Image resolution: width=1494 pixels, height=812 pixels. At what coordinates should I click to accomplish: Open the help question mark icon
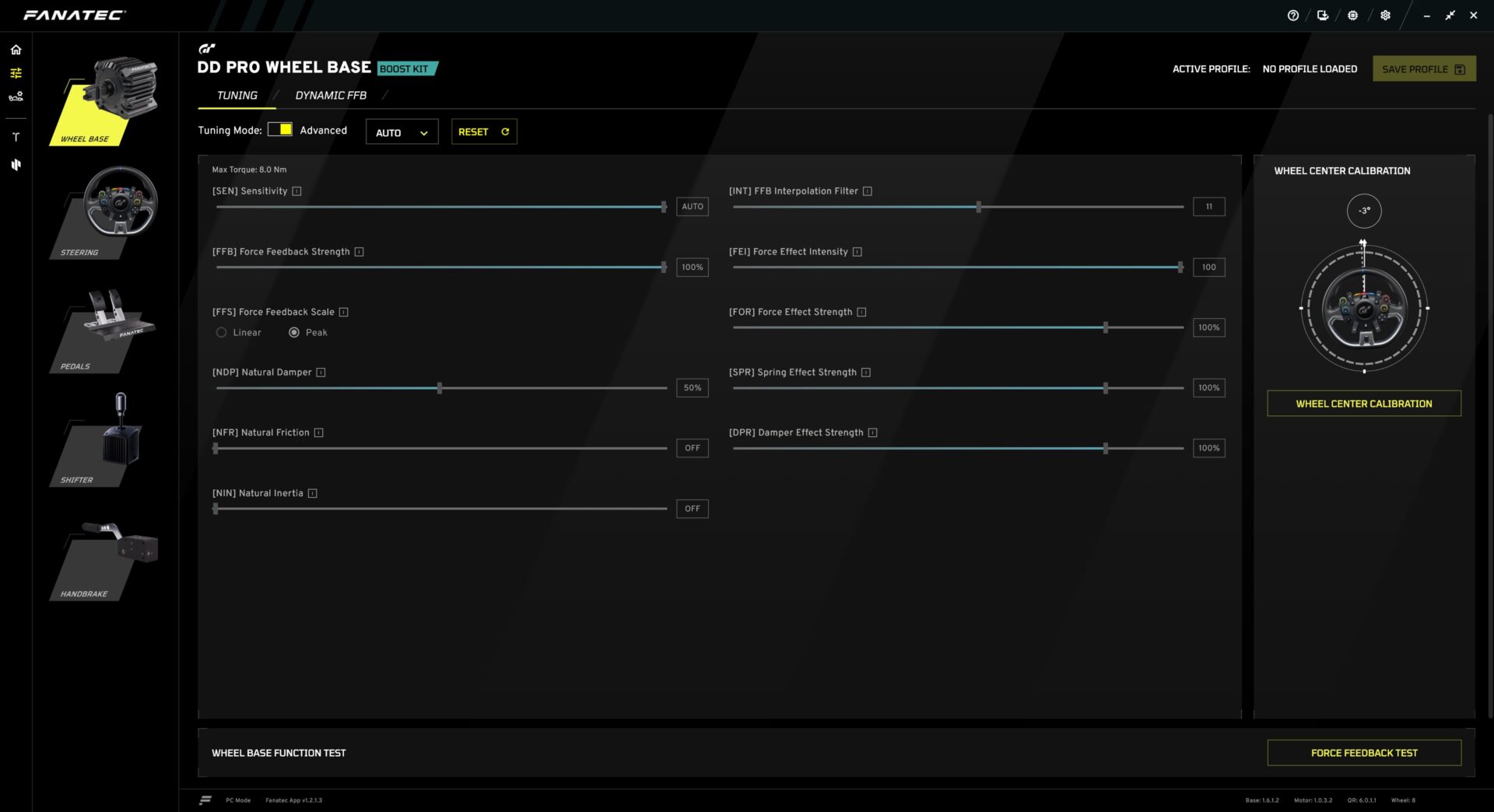click(1292, 16)
